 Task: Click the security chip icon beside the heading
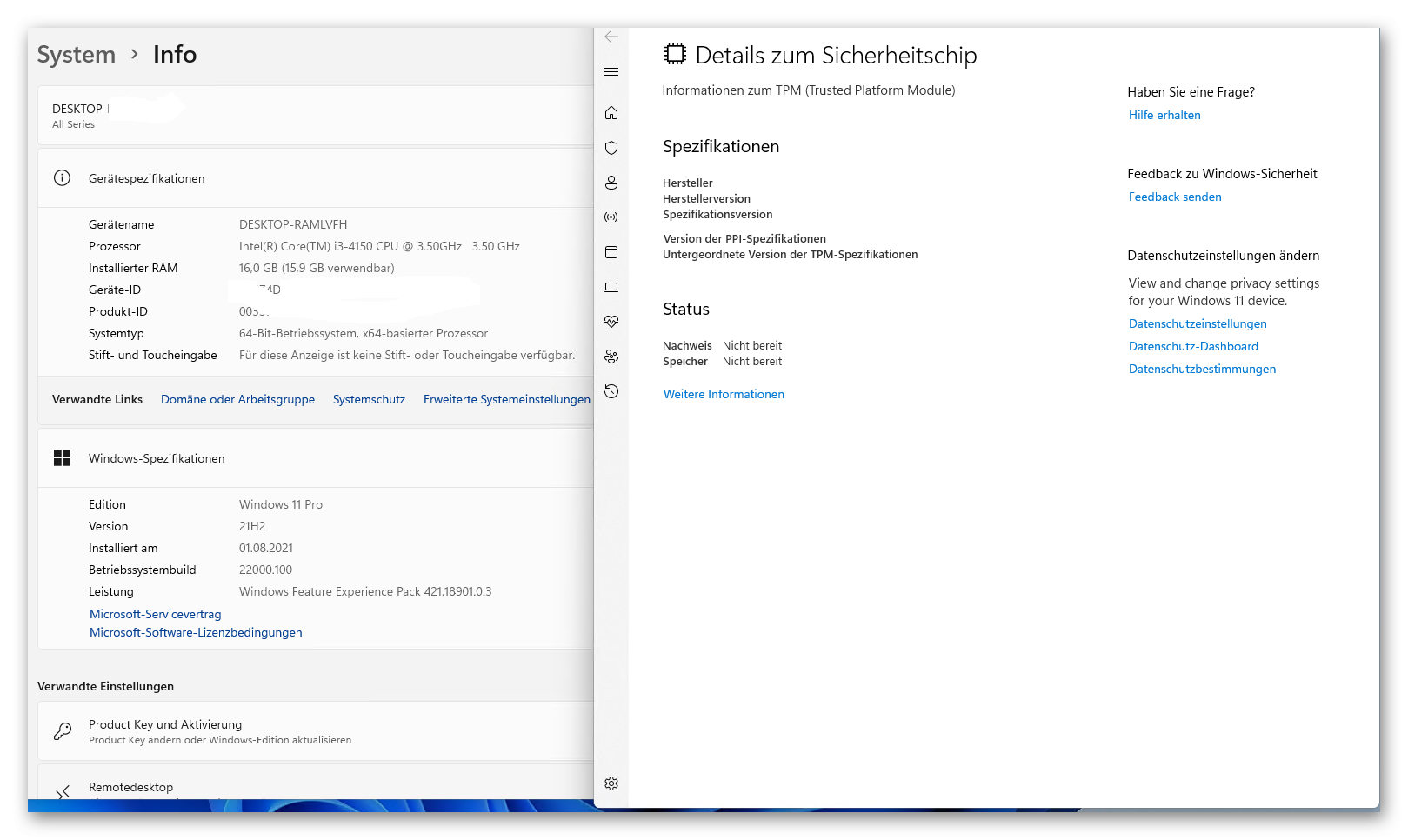(675, 54)
